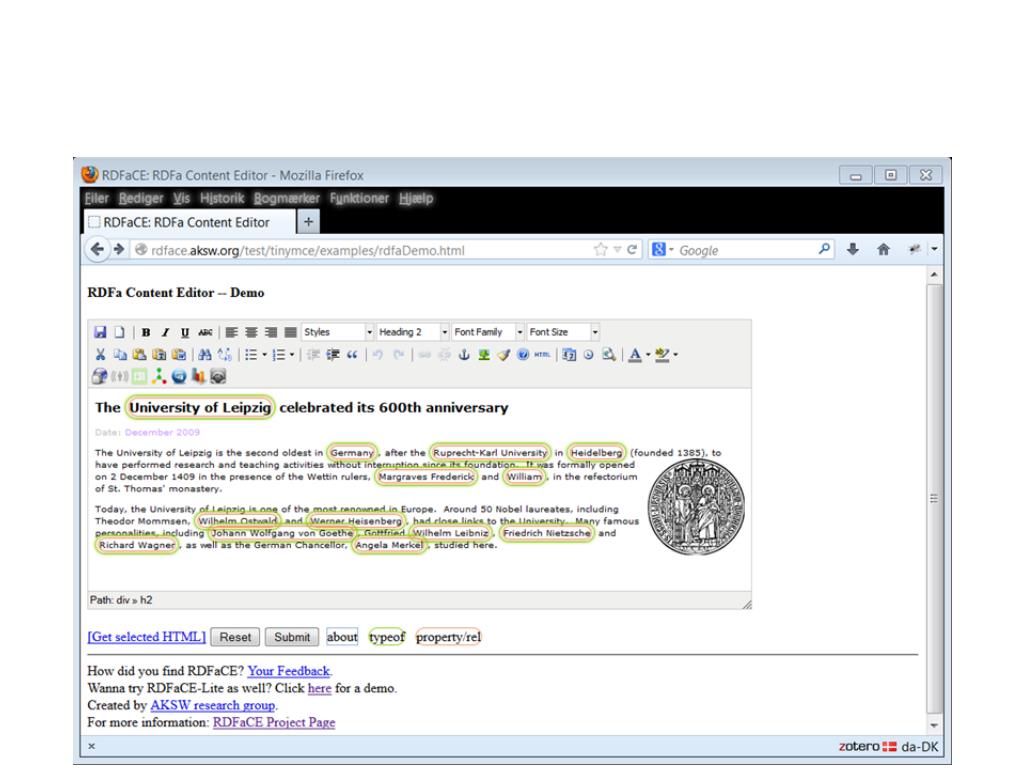
Task: Open Find and Replace icon
Action: (224, 355)
